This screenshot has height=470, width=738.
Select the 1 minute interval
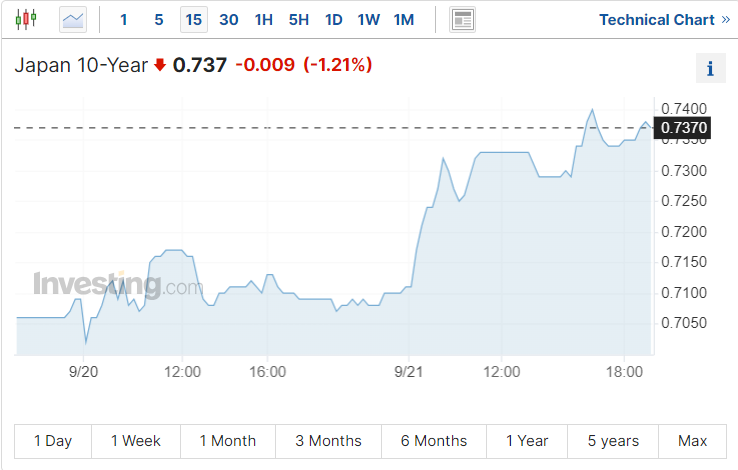click(124, 19)
